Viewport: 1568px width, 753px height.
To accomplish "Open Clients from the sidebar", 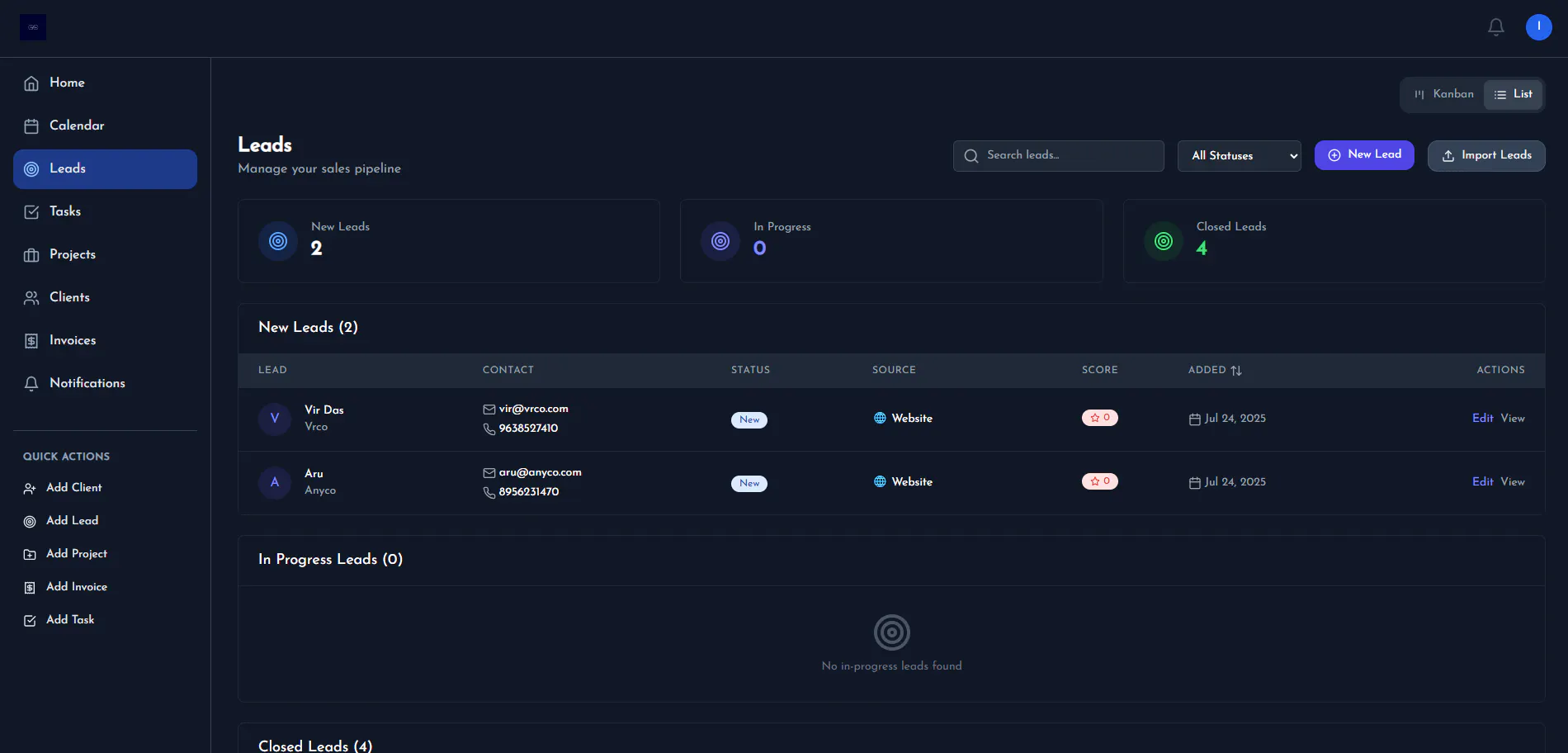I will (105, 298).
